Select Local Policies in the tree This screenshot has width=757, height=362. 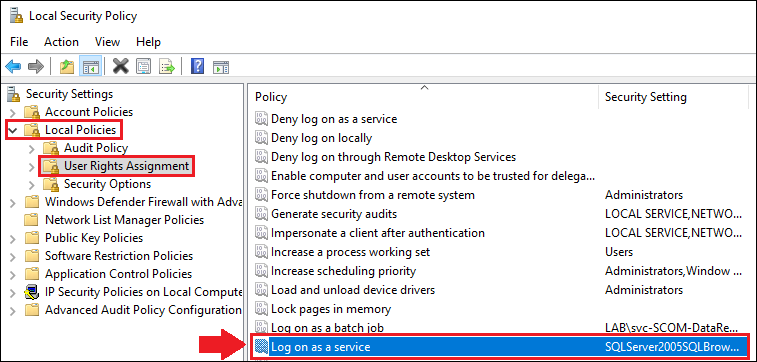coord(81,130)
